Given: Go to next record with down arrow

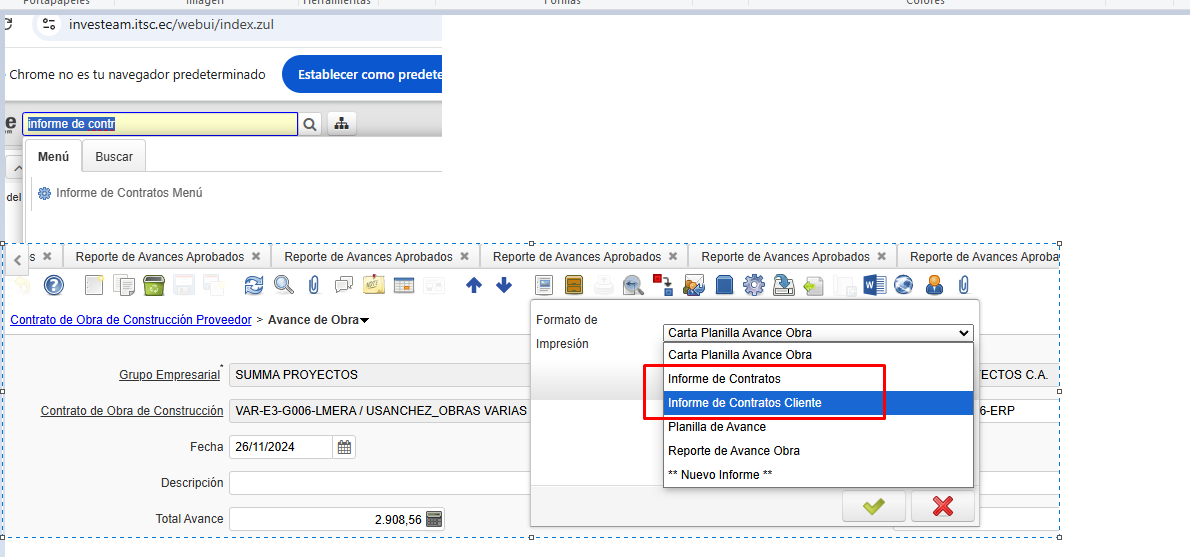Looking at the screenshot, I should click(504, 286).
